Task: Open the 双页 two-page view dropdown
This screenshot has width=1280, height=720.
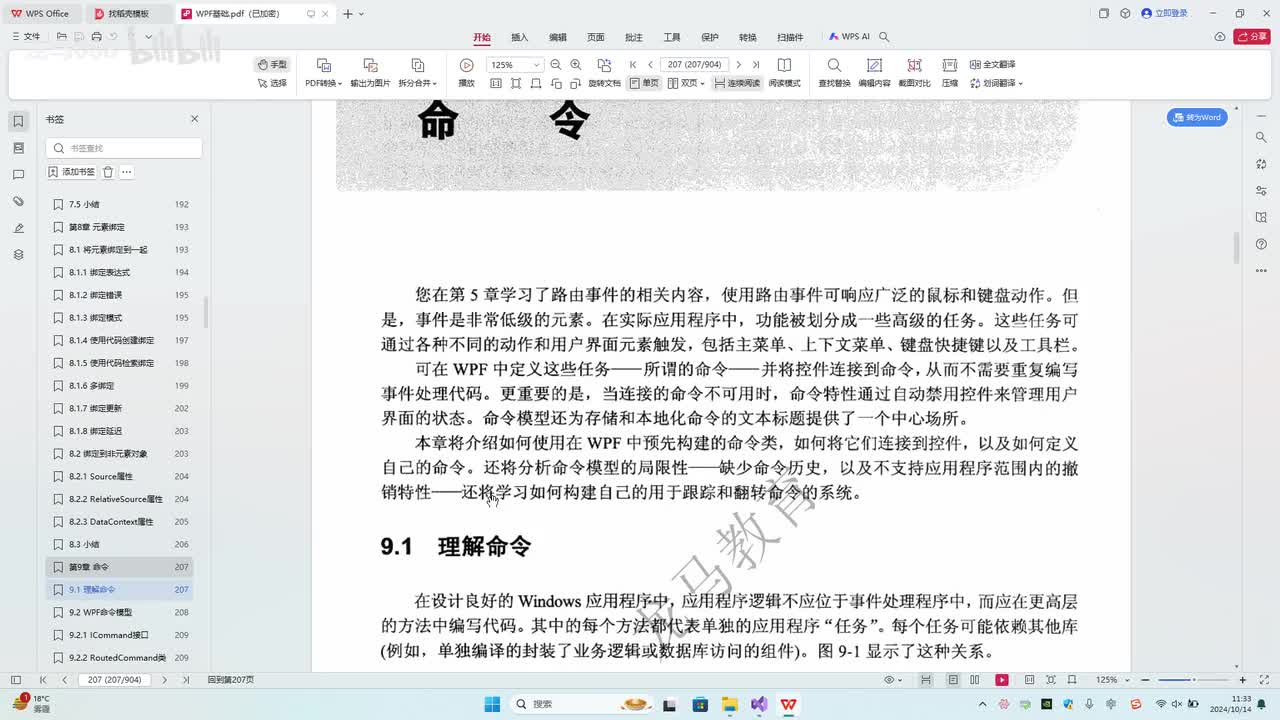Action: click(686, 83)
